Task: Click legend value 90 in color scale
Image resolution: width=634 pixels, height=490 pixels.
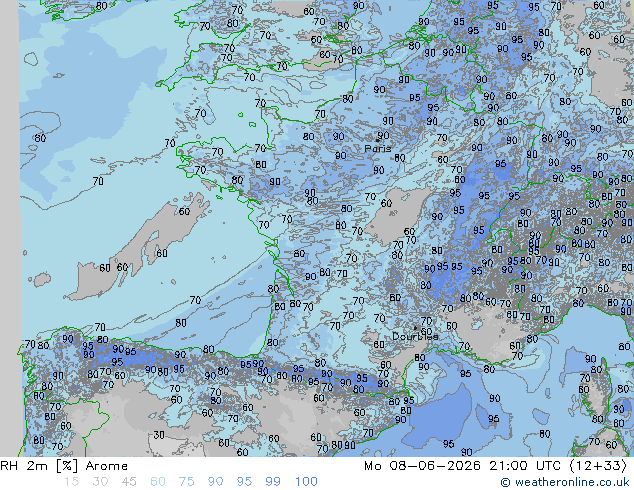Action: (216, 482)
